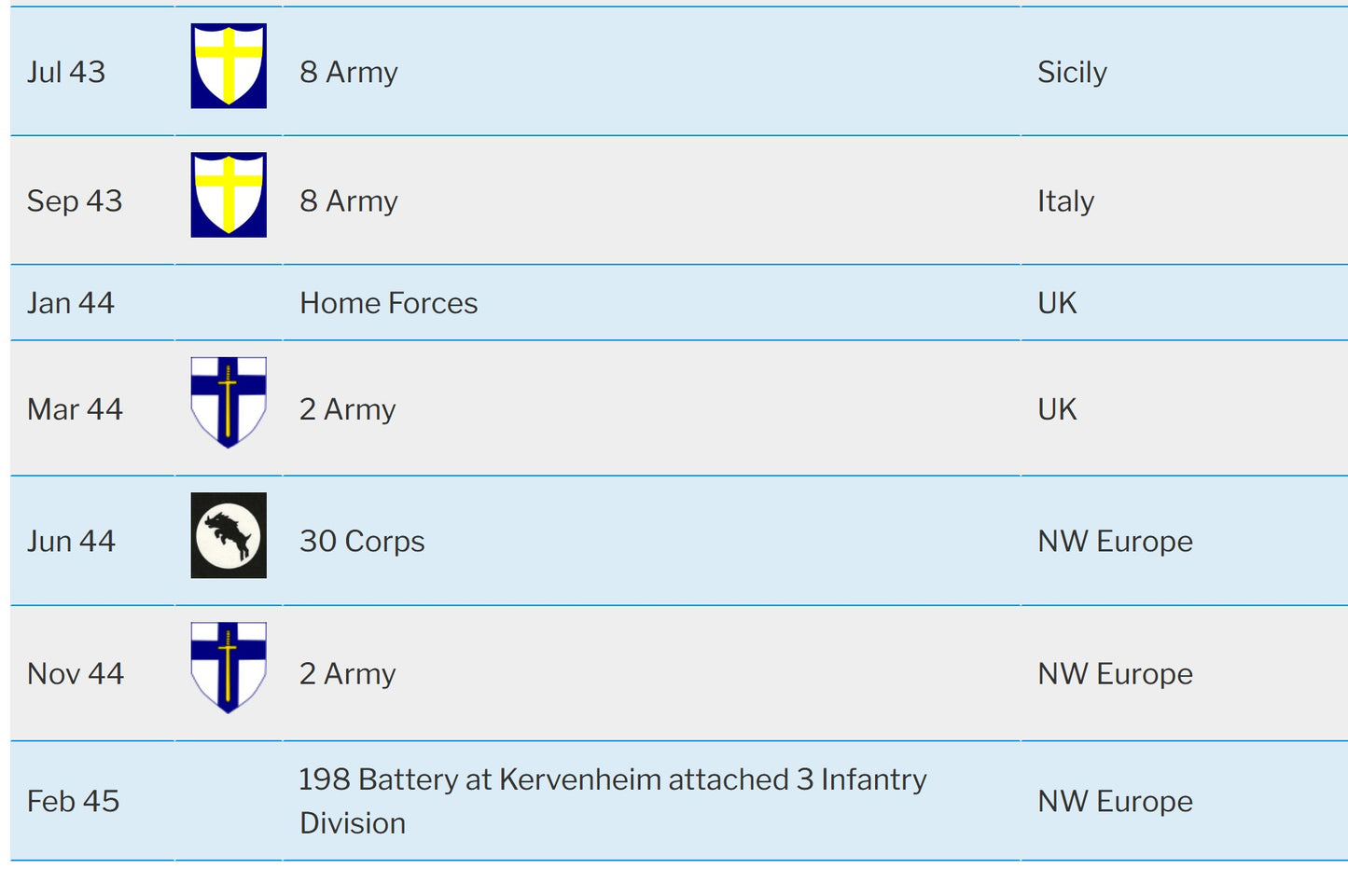This screenshot has width=1348, height=896.
Task: Click the "Sep 43" date cell
Action: (x=75, y=200)
